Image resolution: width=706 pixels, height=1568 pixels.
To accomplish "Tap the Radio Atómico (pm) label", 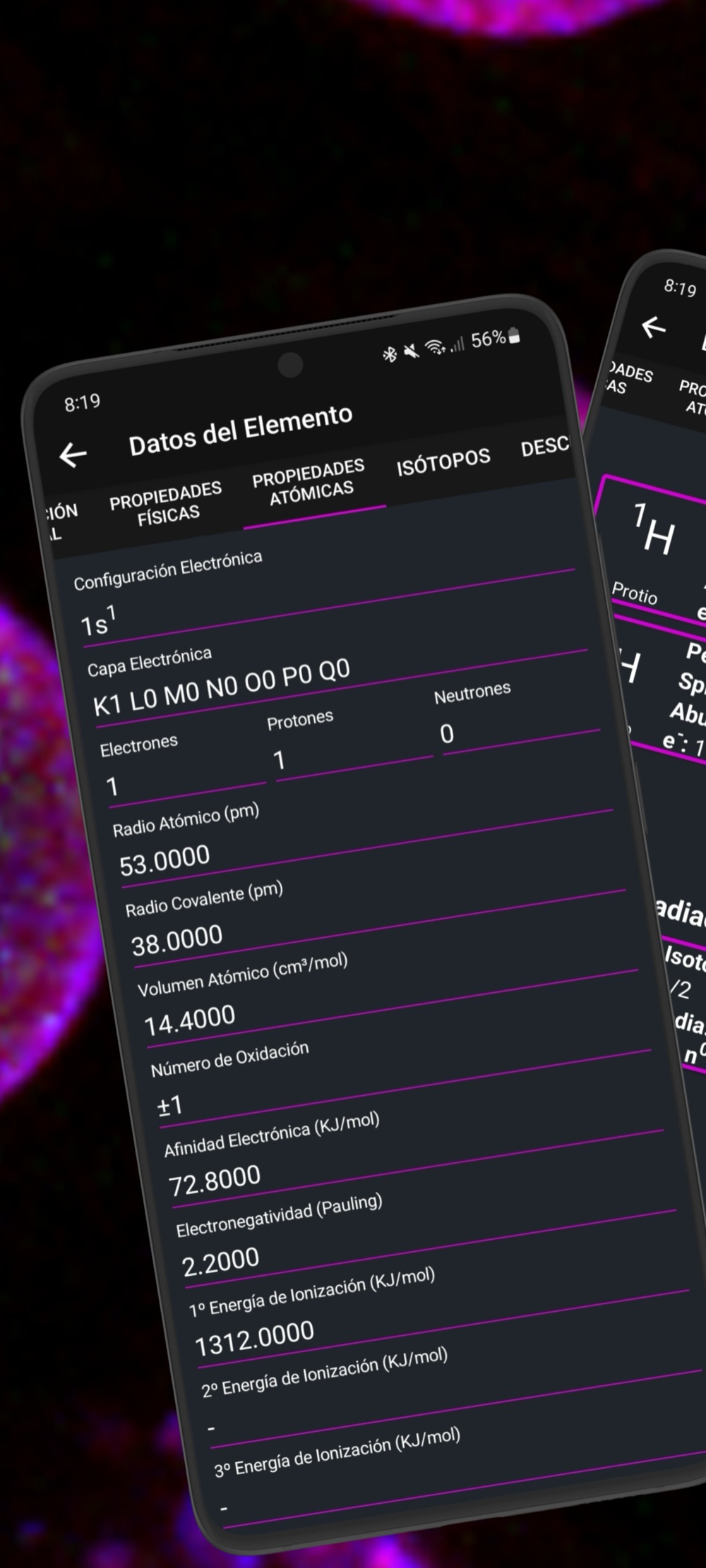I will [186, 820].
